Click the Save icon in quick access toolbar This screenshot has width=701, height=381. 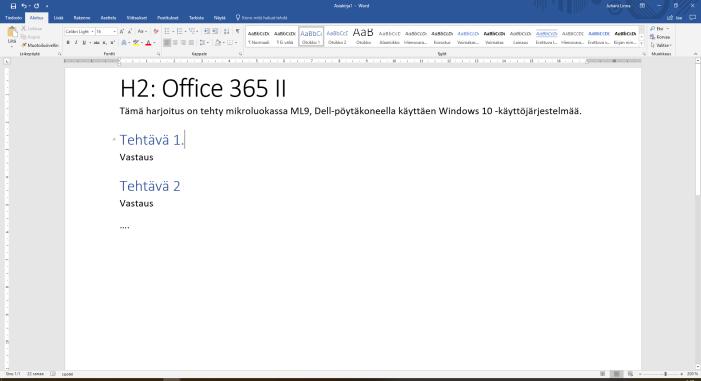tap(13, 6)
